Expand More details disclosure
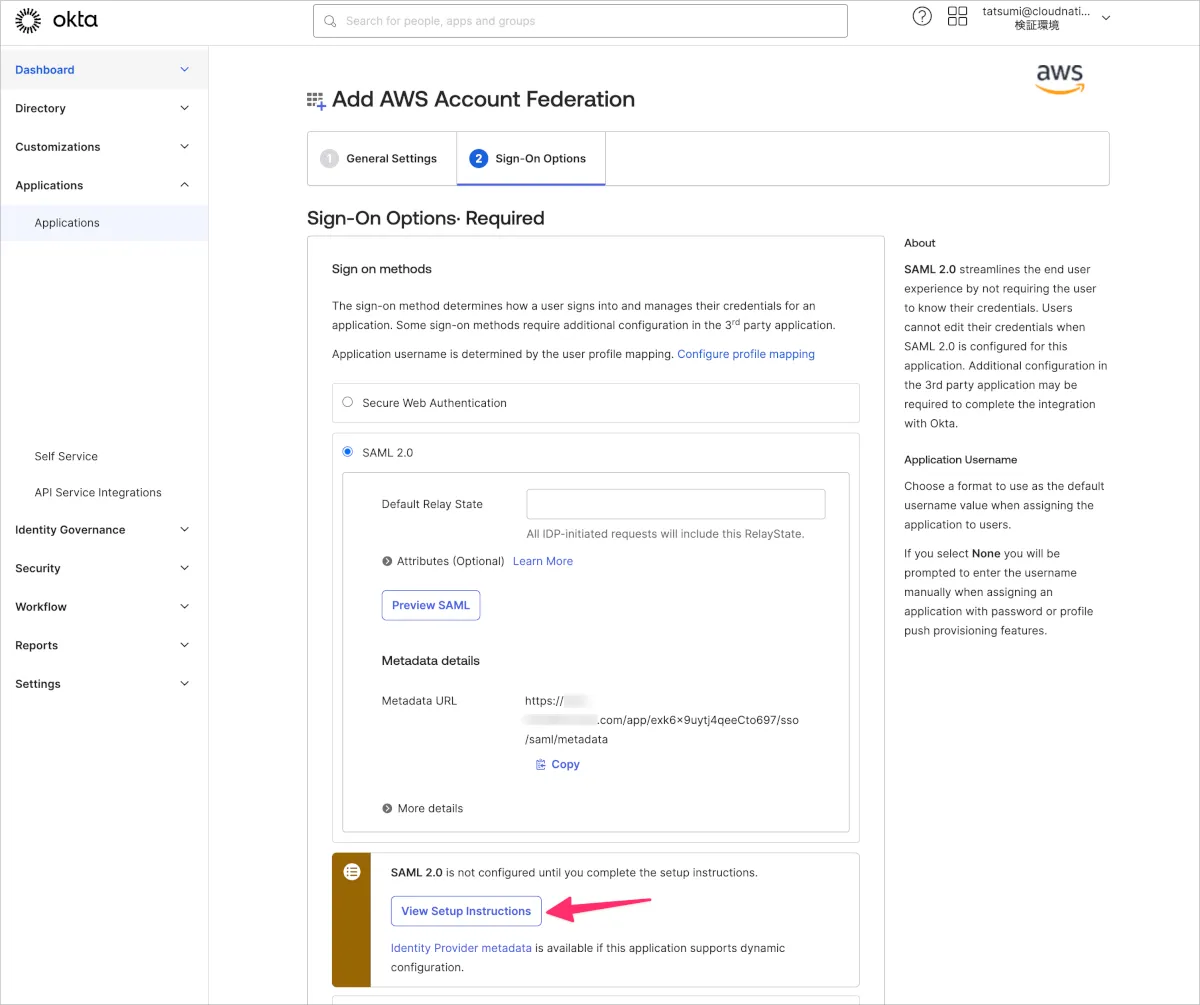1200x1005 pixels. pyautogui.click(x=387, y=809)
